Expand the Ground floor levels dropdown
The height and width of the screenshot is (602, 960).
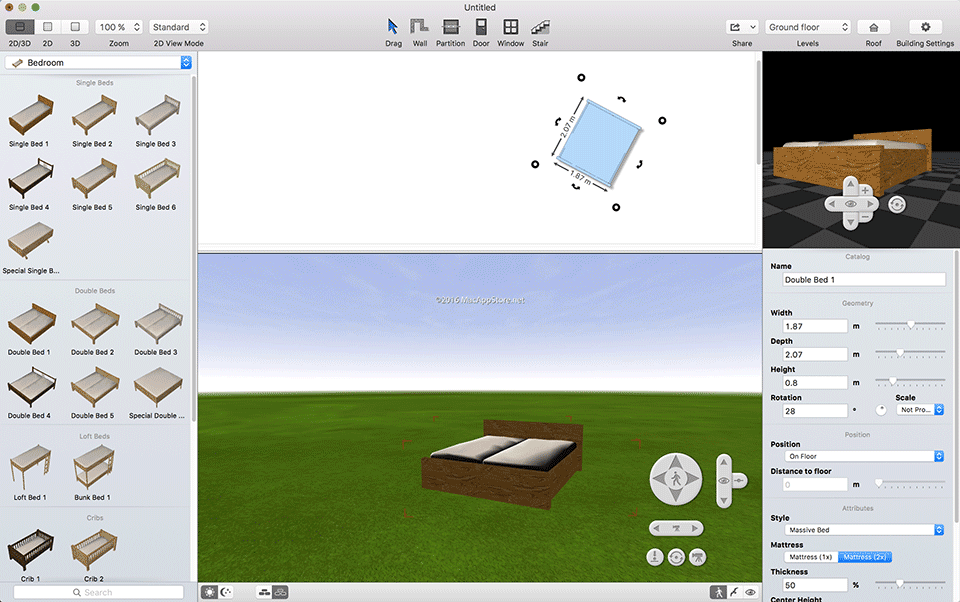(x=808, y=27)
